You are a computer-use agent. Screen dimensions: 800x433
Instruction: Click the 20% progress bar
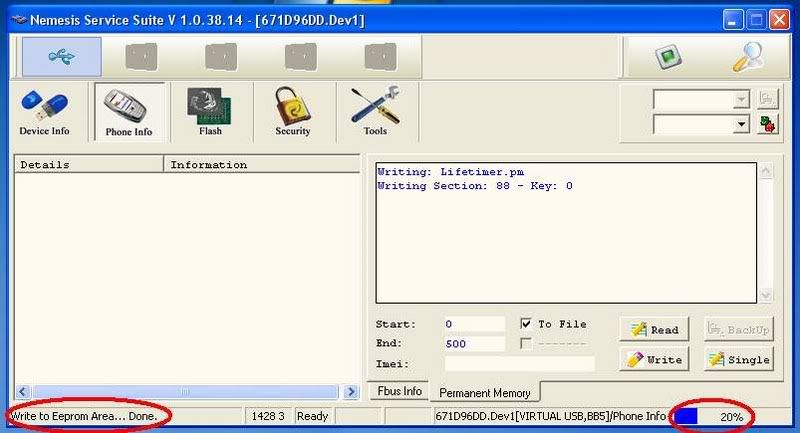pos(711,417)
